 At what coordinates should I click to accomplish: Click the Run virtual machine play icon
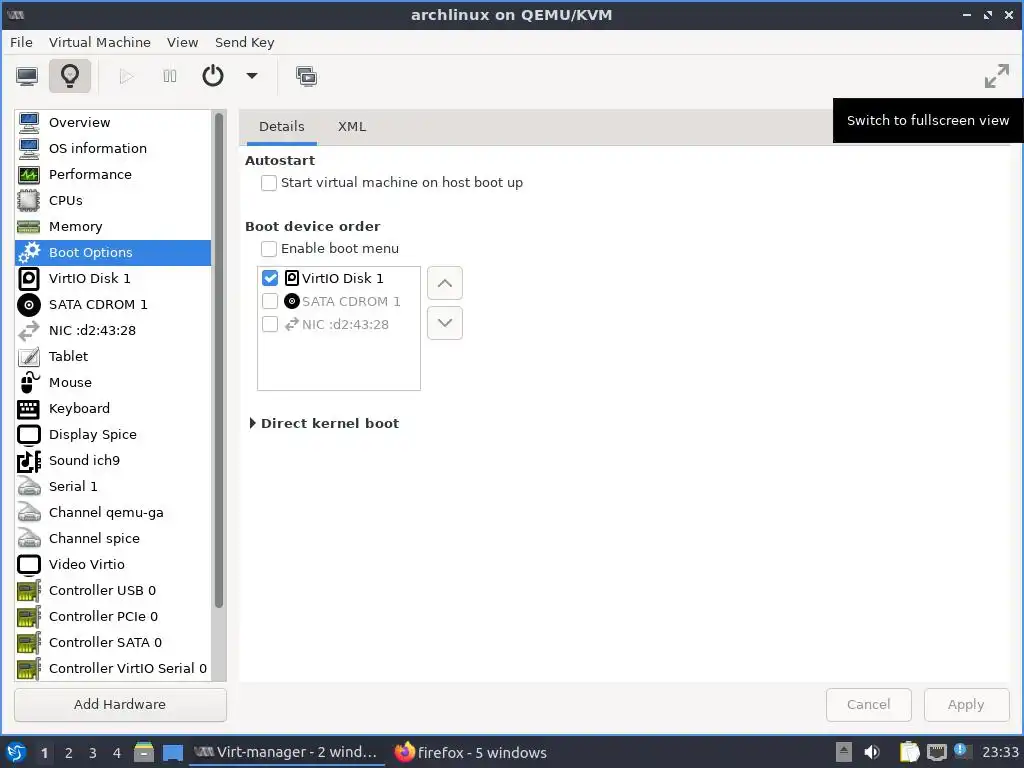(x=126, y=76)
